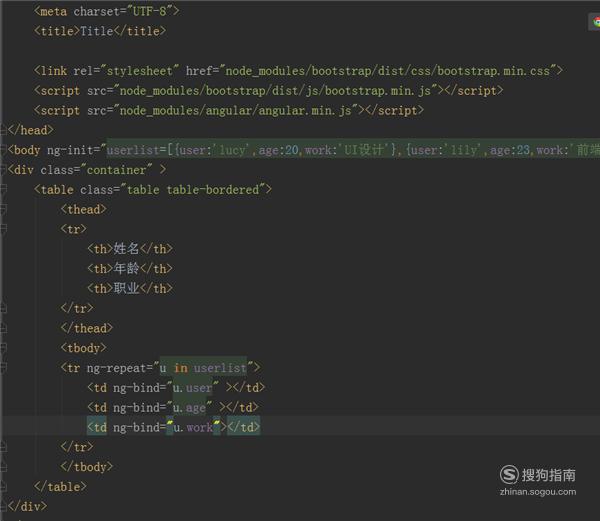Place cursor in bootstrap.min.css href path
Viewport: 600px width, 521px height.
388,71
